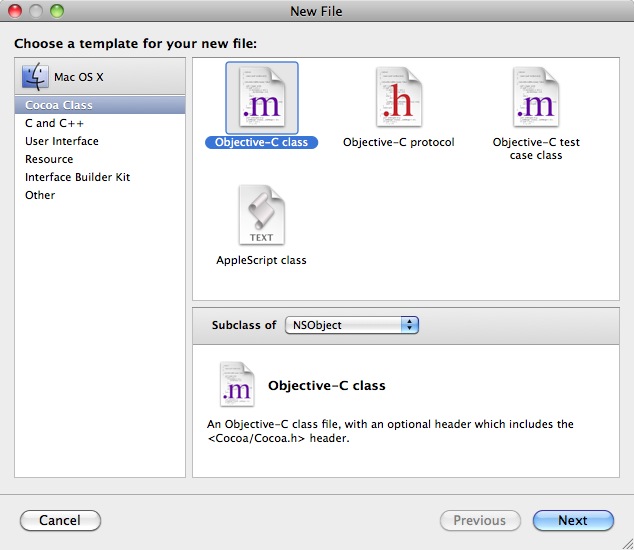Click the Objective-C test case class label
This screenshot has width=634, height=550.
pyautogui.click(x=536, y=148)
